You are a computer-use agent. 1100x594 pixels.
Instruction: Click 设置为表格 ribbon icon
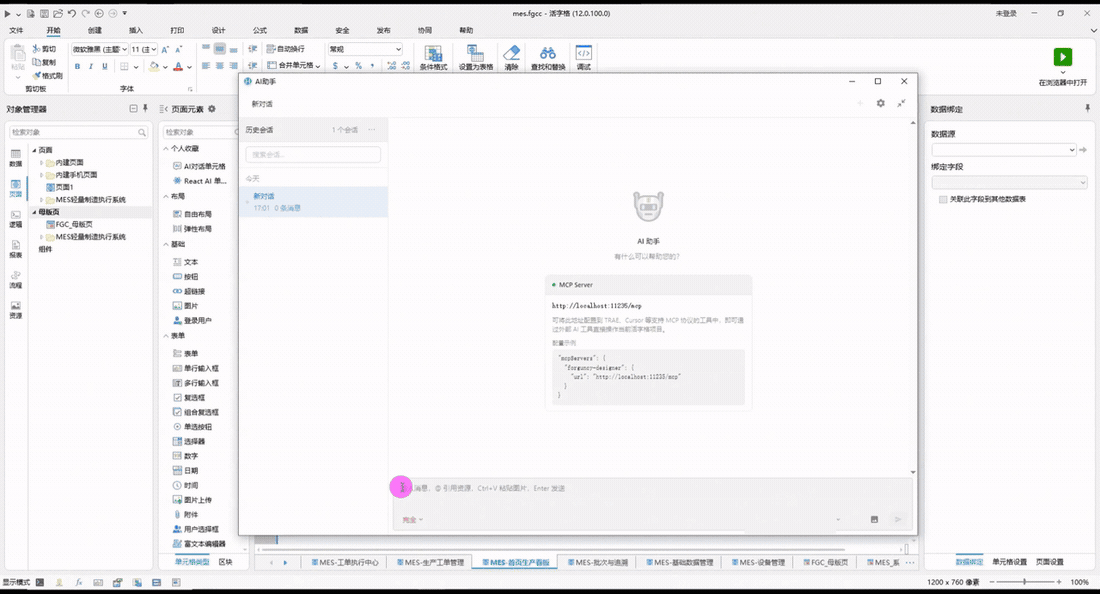(476, 58)
